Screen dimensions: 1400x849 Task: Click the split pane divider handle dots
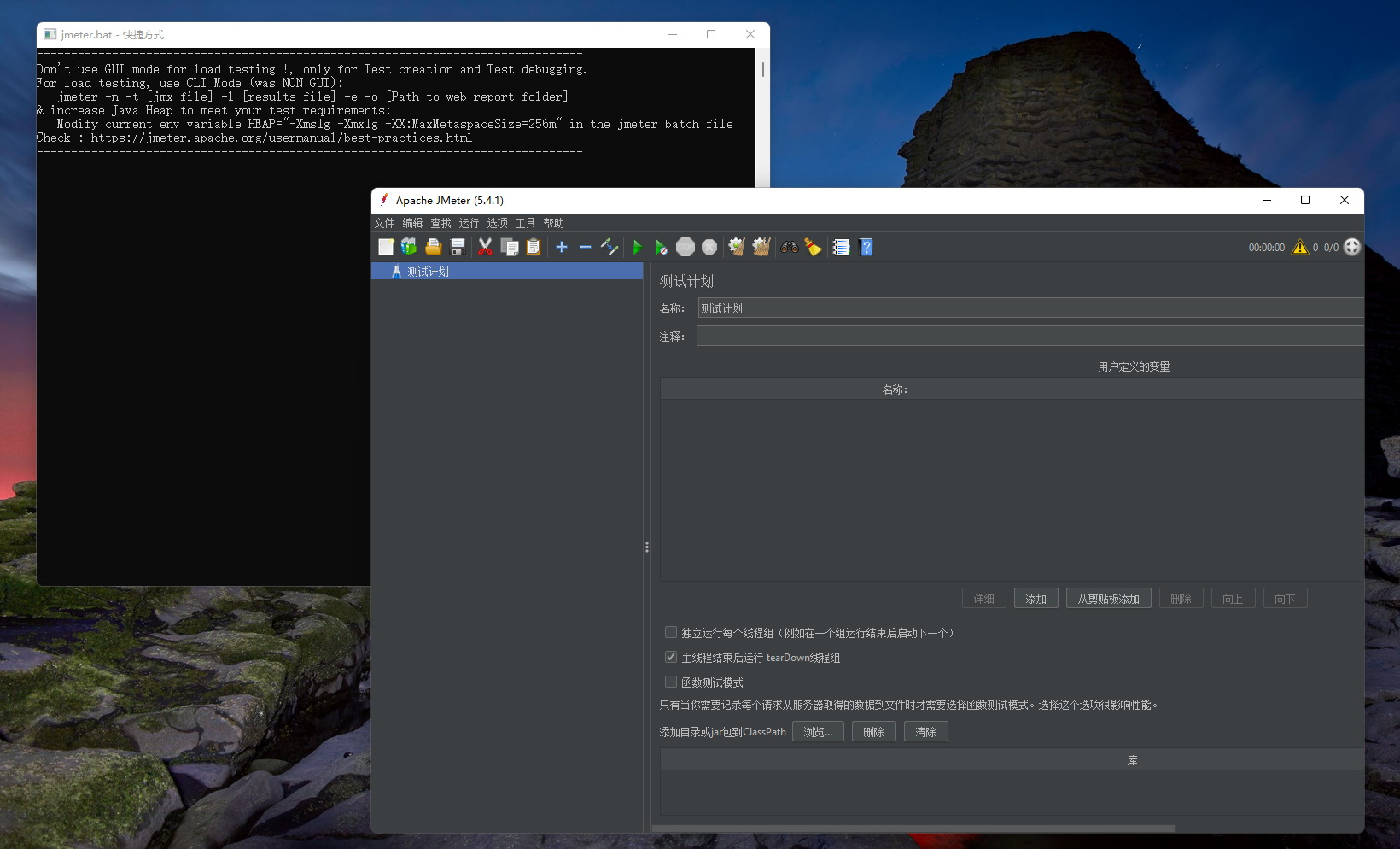[647, 547]
